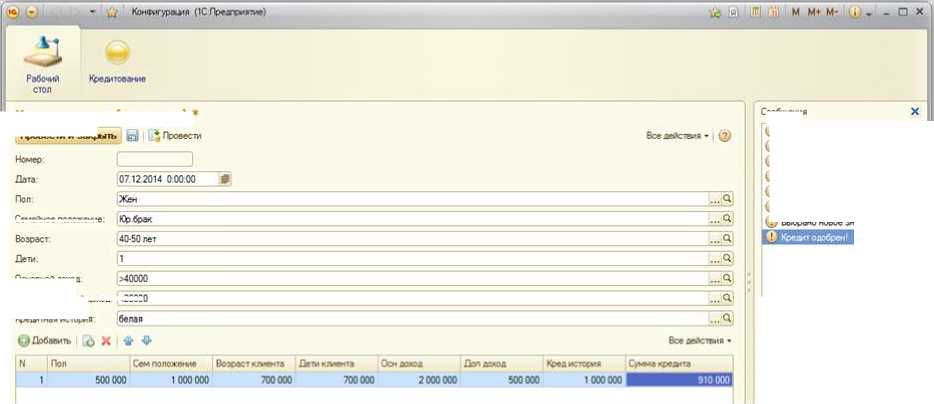The width and height of the screenshot is (934, 404).
Task: Click the field containing белая
Action: 413,318
